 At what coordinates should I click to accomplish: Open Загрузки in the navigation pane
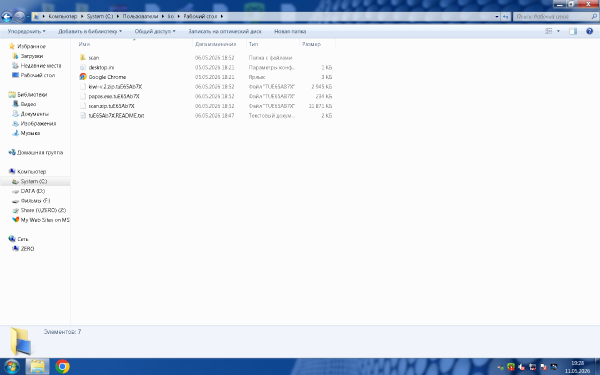[32, 56]
